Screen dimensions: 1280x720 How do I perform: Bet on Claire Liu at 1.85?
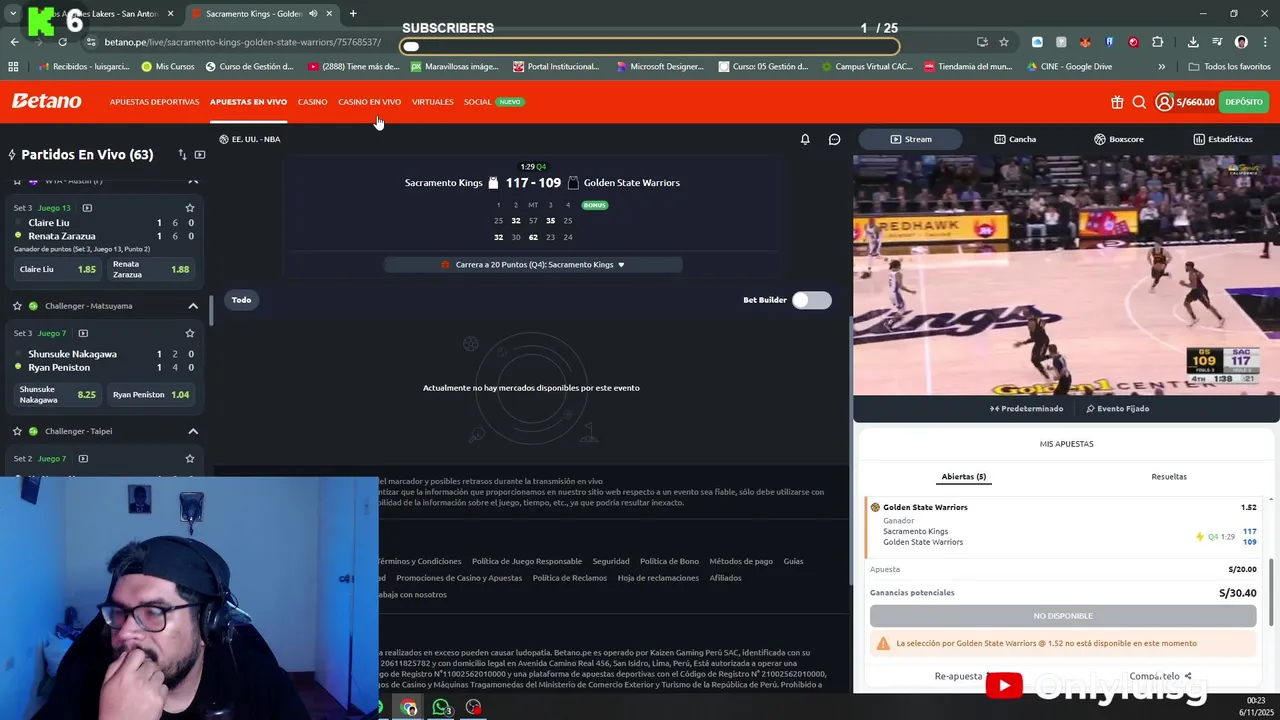coord(58,269)
